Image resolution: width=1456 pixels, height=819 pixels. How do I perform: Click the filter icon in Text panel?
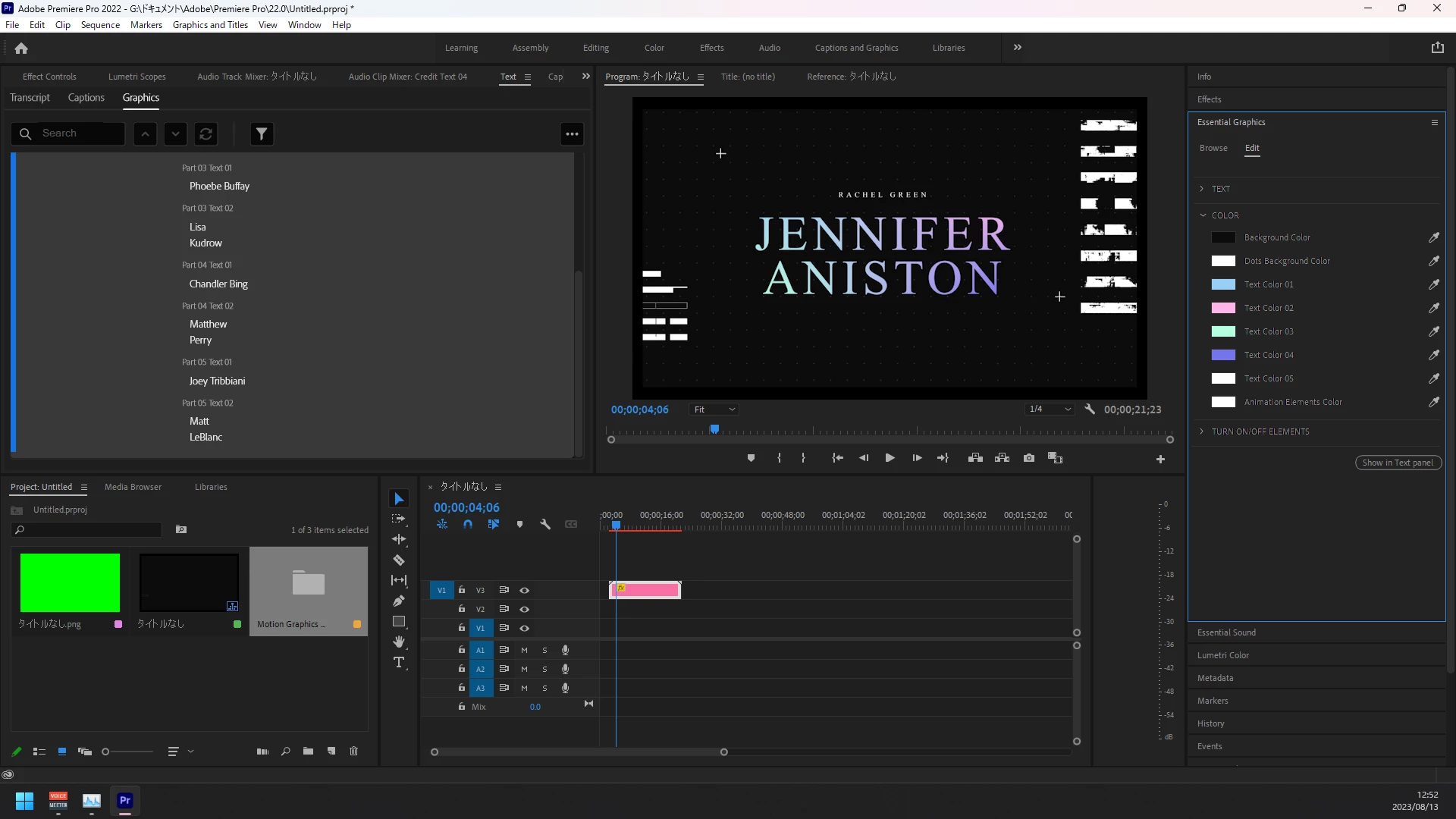[262, 134]
